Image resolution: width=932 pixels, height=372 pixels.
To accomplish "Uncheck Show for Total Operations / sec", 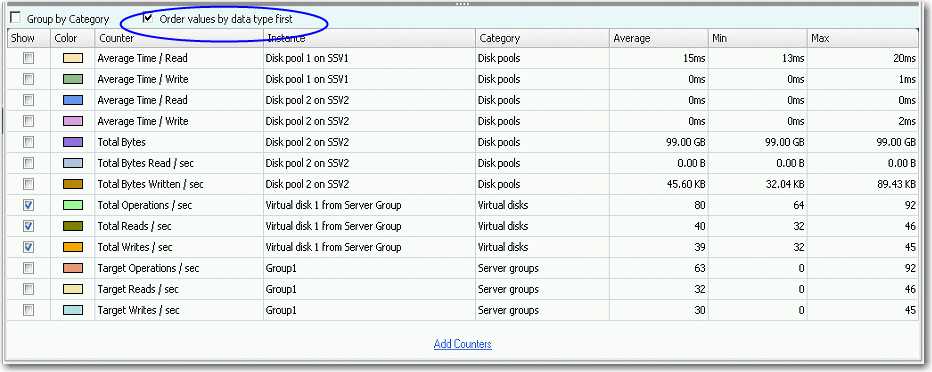I will click(28, 205).
